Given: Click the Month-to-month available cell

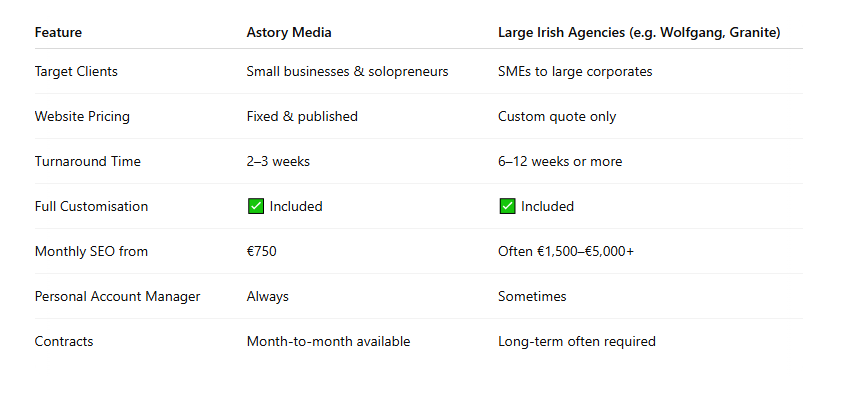Looking at the screenshot, I should pyautogui.click(x=328, y=342).
